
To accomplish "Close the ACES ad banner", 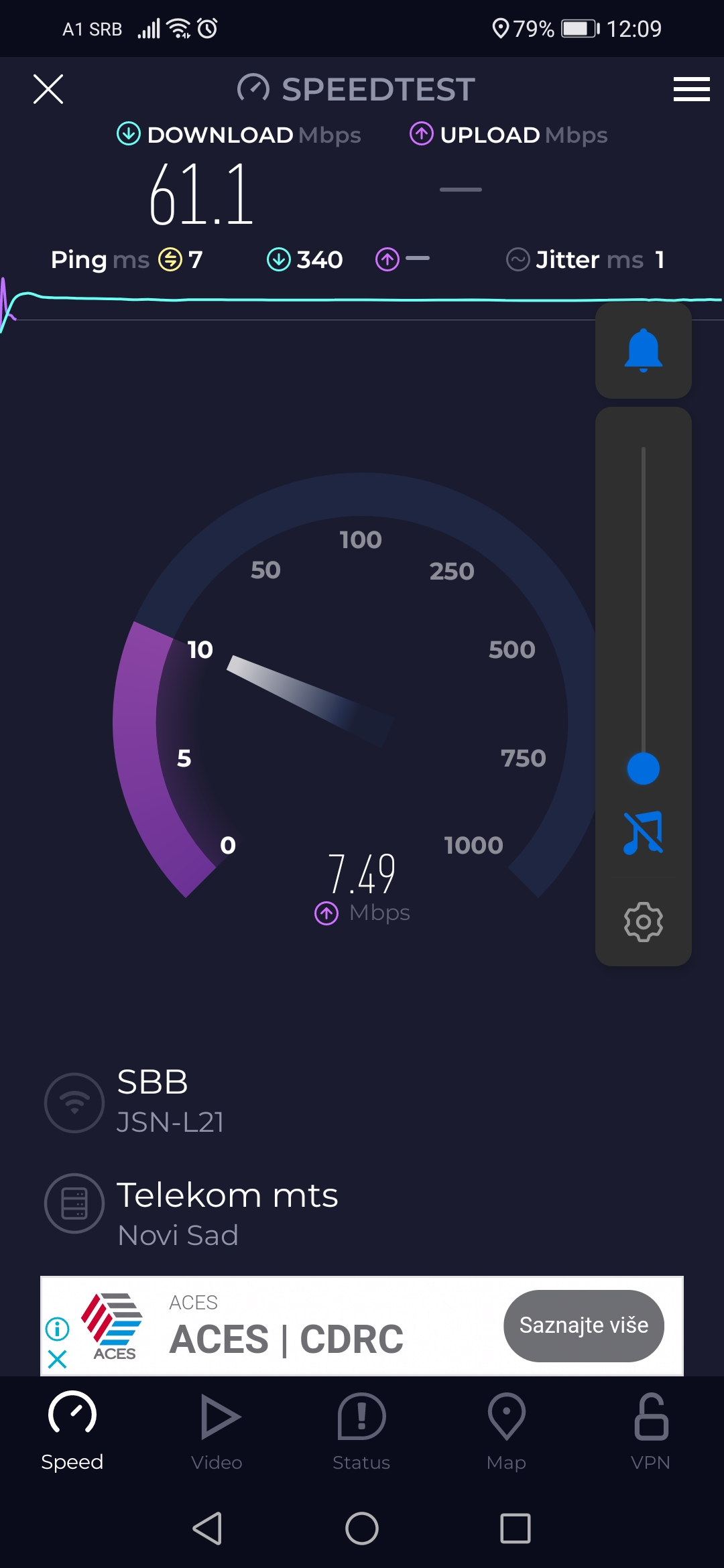I will [x=58, y=1359].
